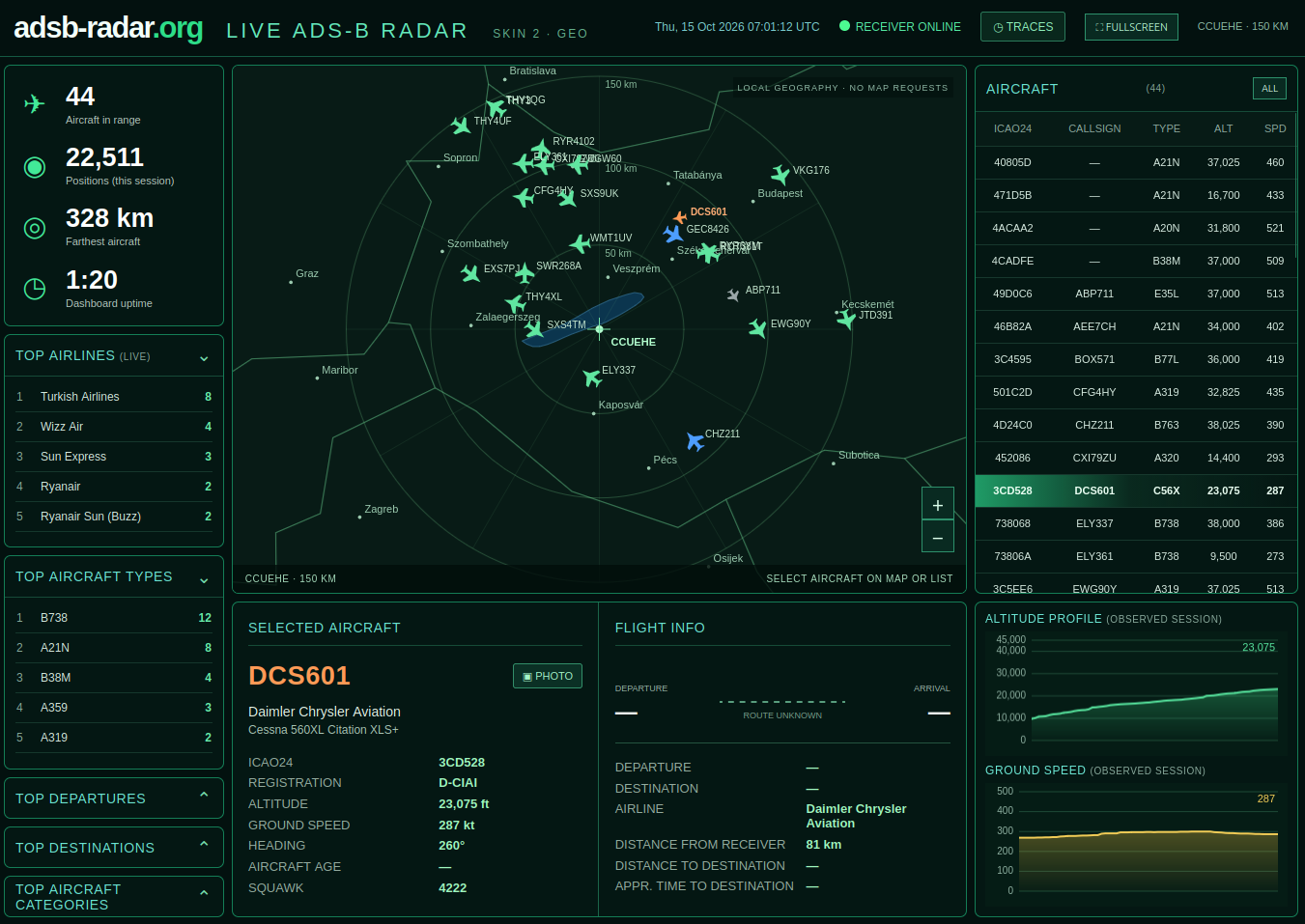
Task: Select aircraft row ABP711
Action: coord(1136,294)
